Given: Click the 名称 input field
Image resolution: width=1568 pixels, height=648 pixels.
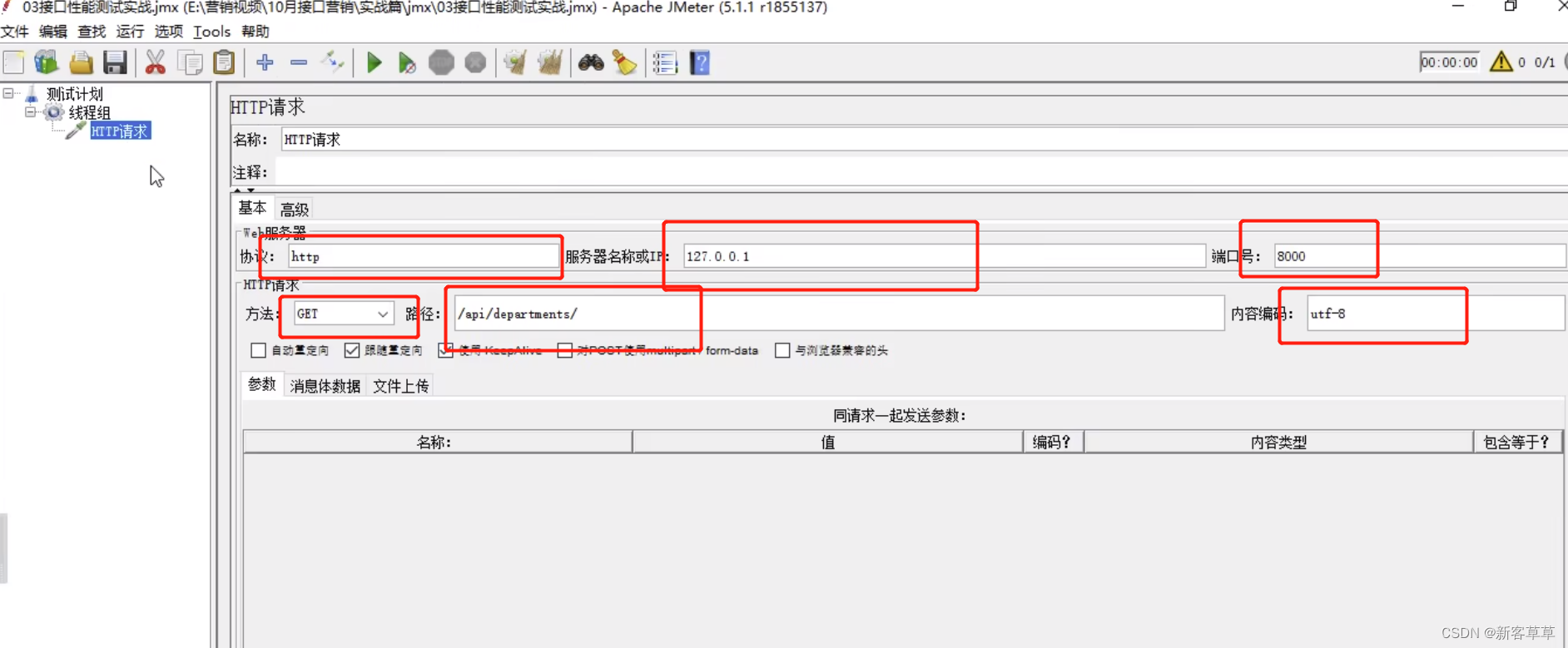Looking at the screenshot, I should [924, 140].
